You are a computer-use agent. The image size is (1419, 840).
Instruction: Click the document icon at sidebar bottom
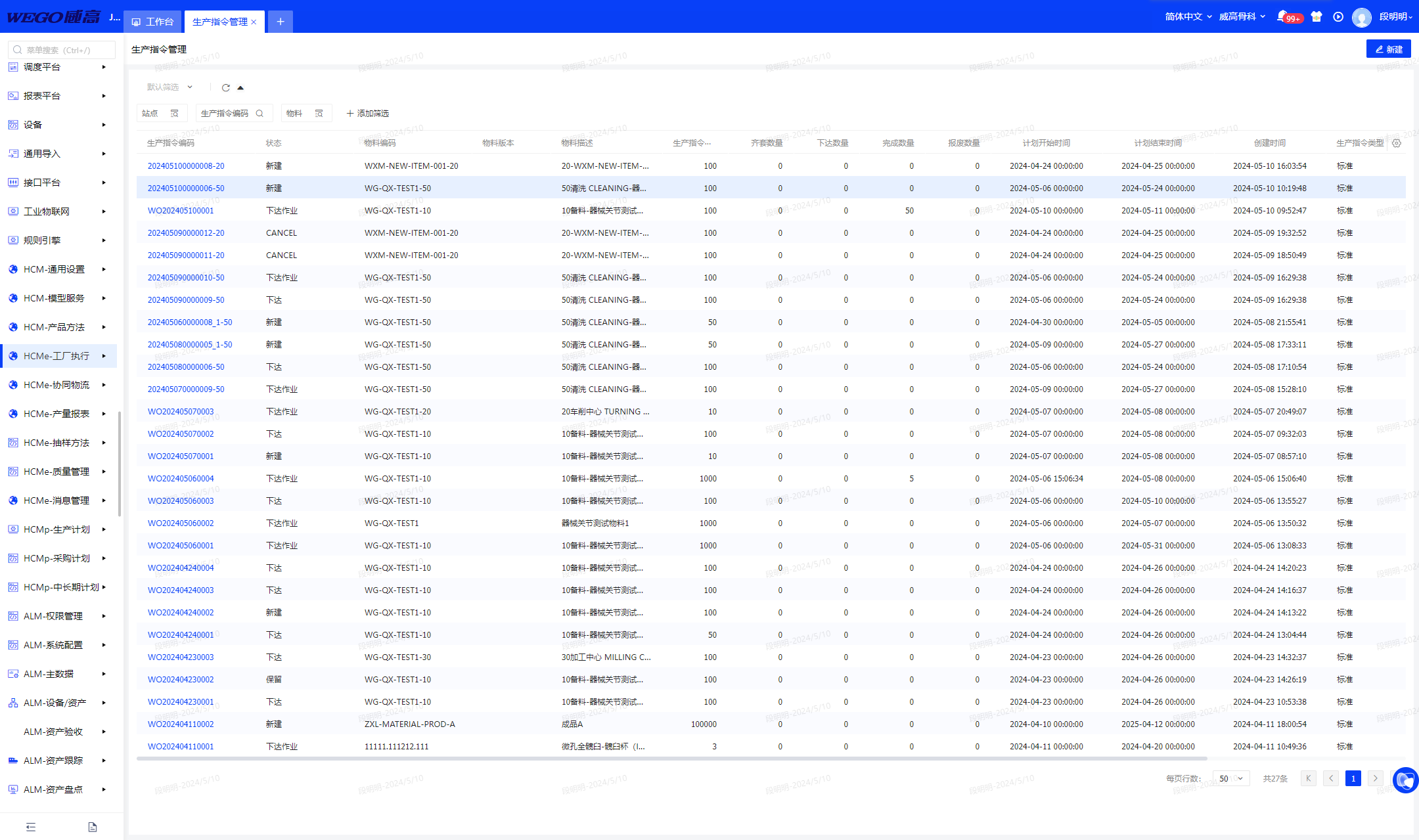(x=93, y=827)
